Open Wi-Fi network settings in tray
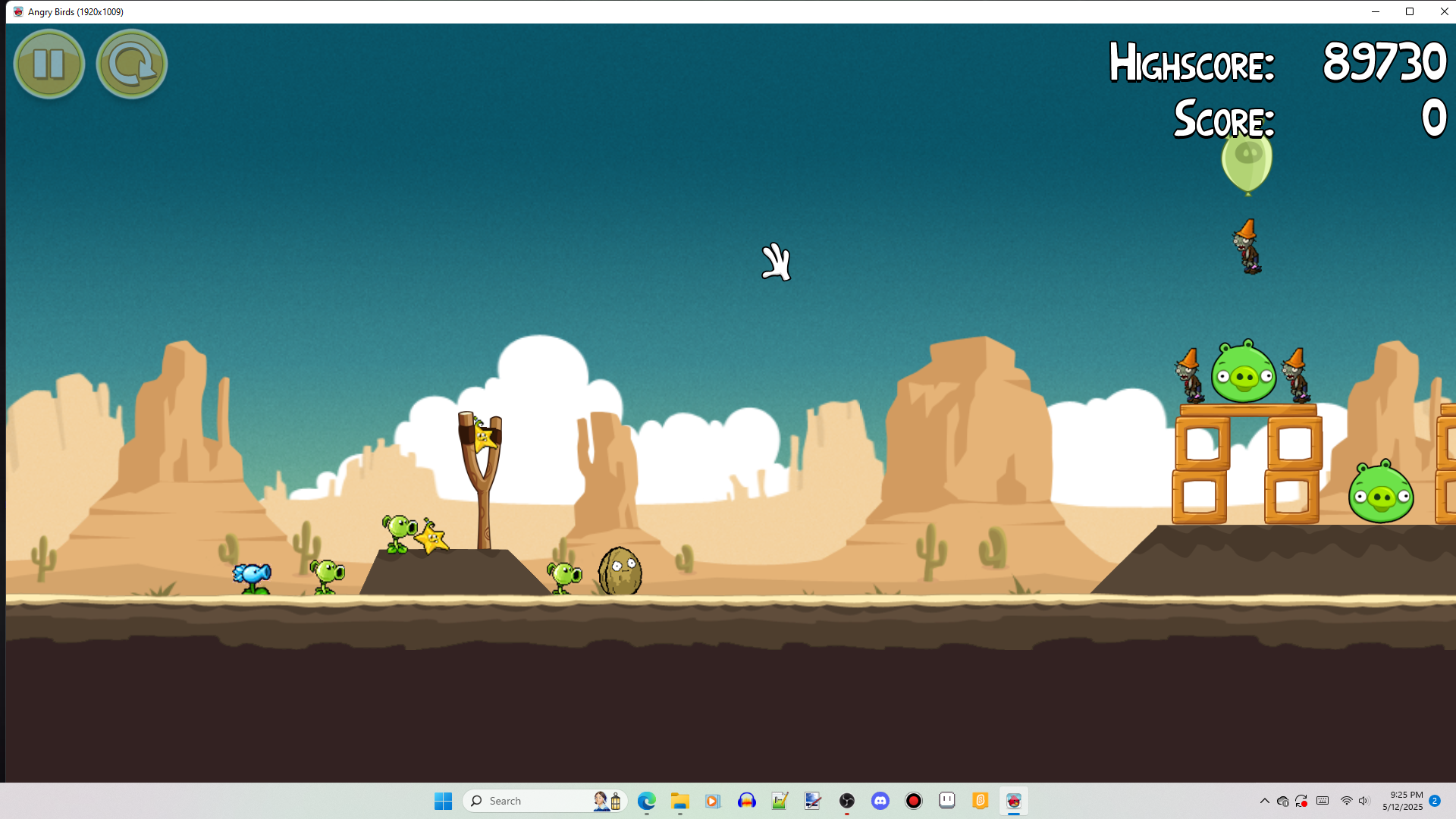Viewport: 1456px width, 819px height. (x=1346, y=801)
